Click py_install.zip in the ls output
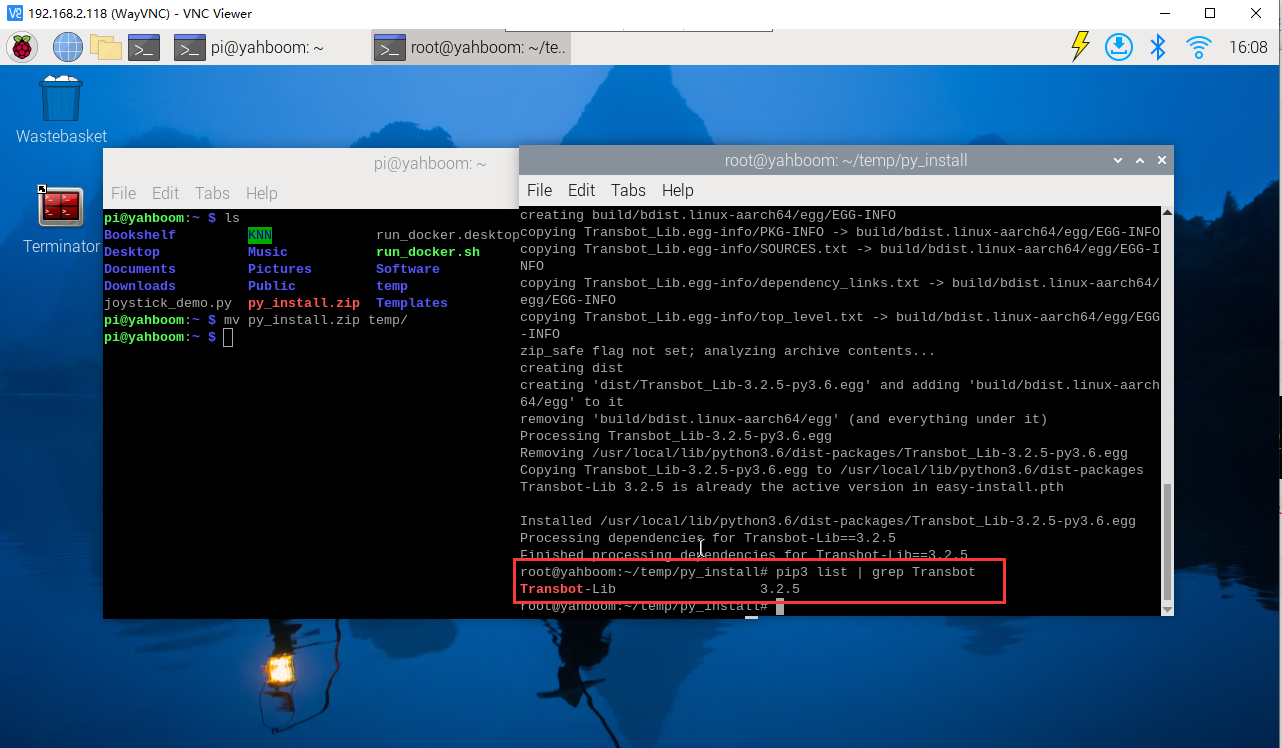 (x=304, y=303)
